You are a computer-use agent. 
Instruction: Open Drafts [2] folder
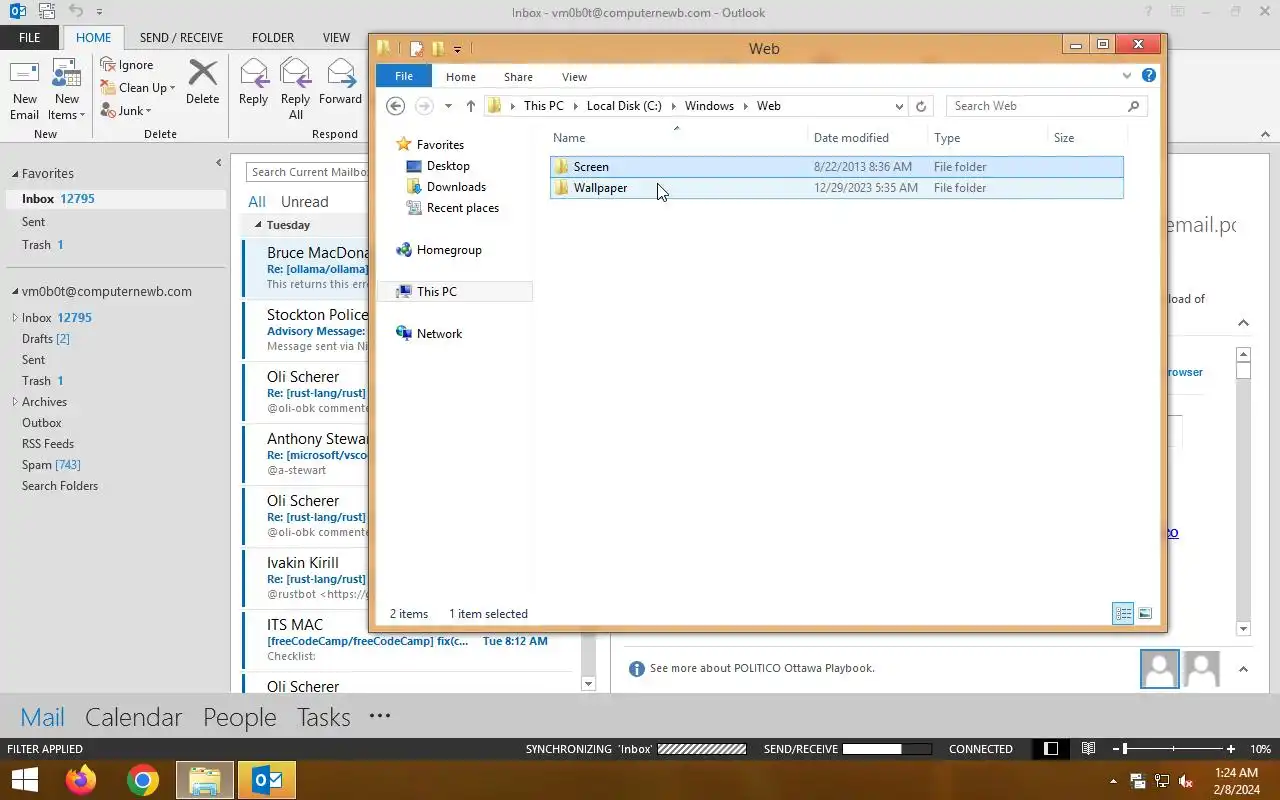coord(46,339)
